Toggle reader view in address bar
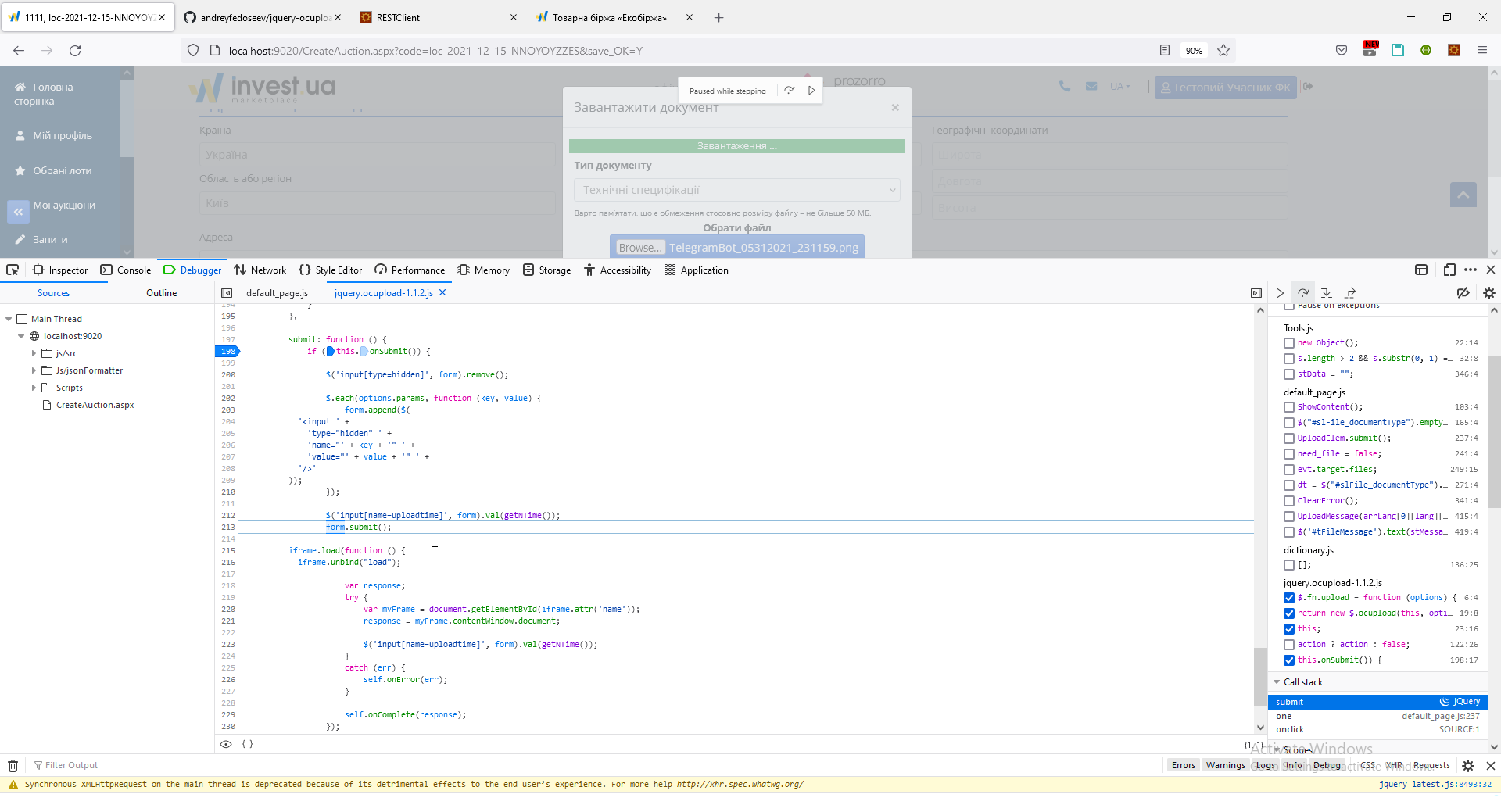The height and width of the screenshot is (812, 1501). tap(1165, 50)
